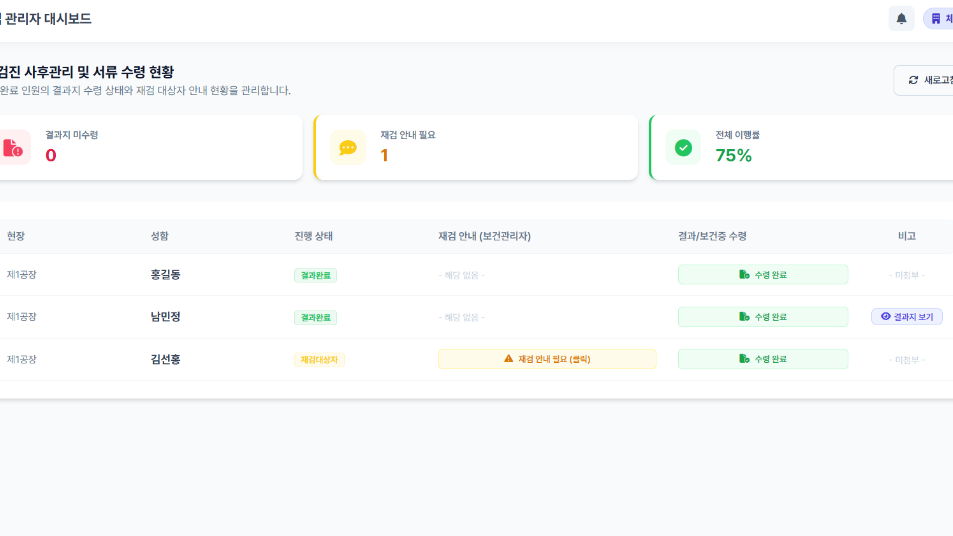Screen dimensions: 953x536
Task: Click the 75% 전체 이행률 value
Action: 733,155
